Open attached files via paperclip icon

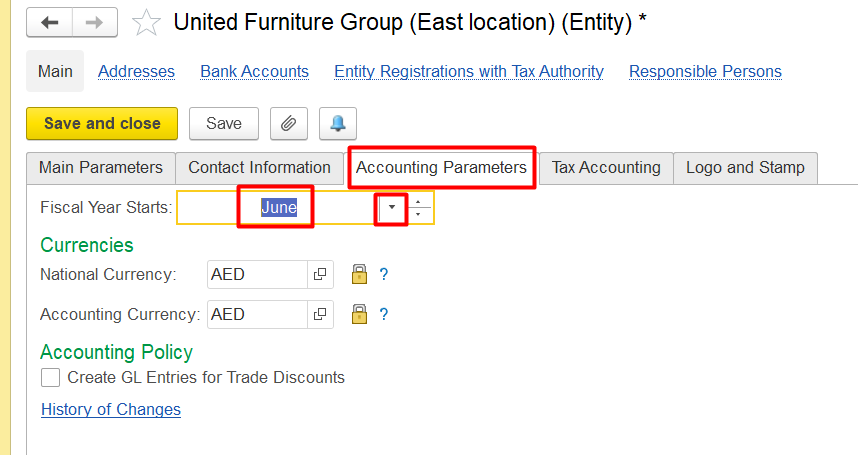pos(289,124)
